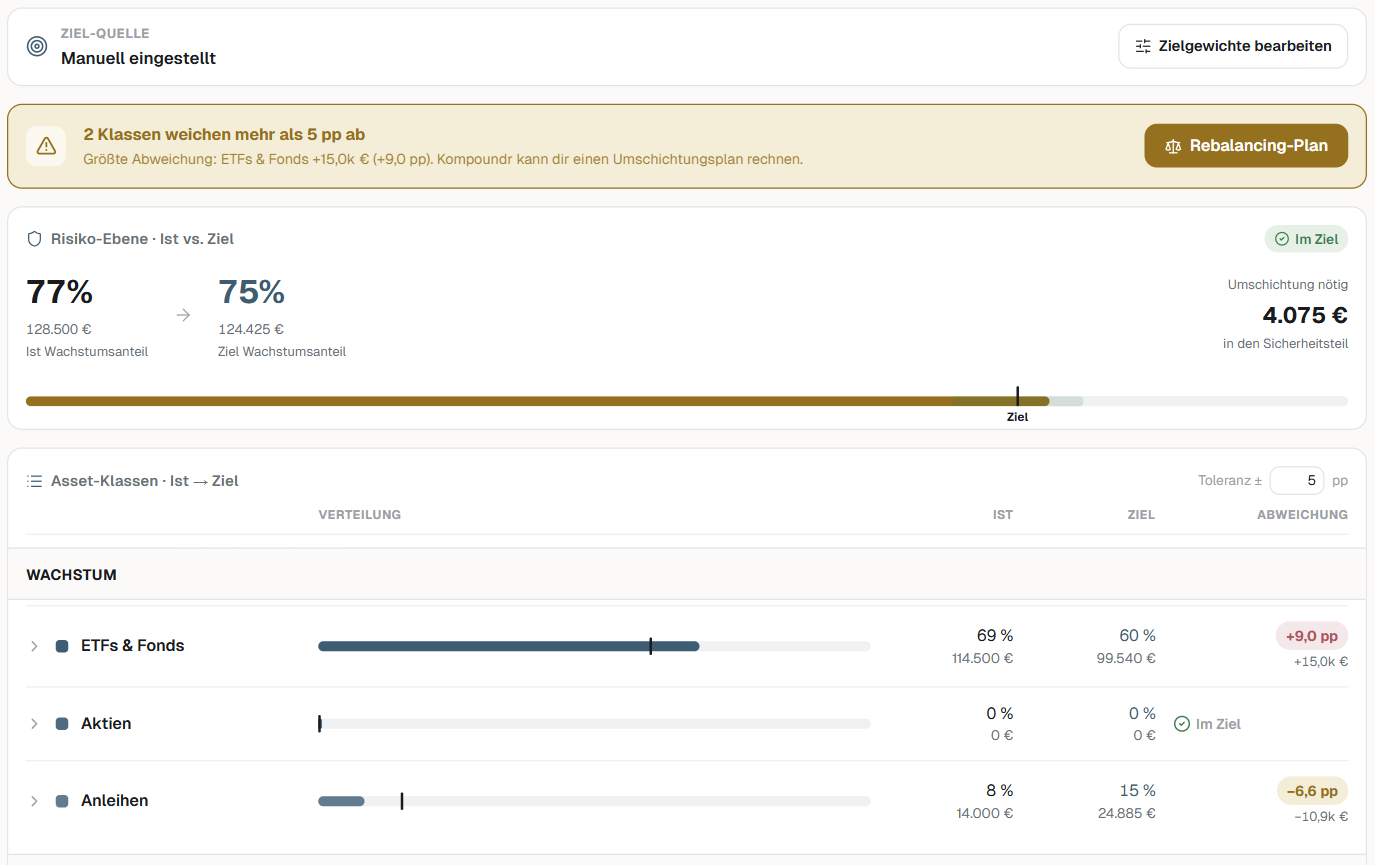Click the Aktien color square
This screenshot has width=1375, height=865.
coord(62,724)
